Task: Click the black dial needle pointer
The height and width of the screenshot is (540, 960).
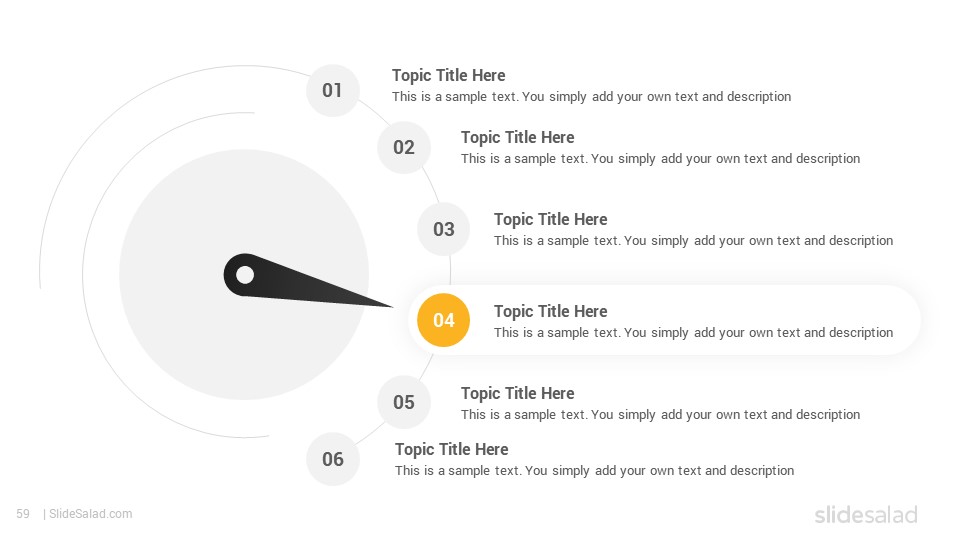Action: pyautogui.click(x=306, y=280)
